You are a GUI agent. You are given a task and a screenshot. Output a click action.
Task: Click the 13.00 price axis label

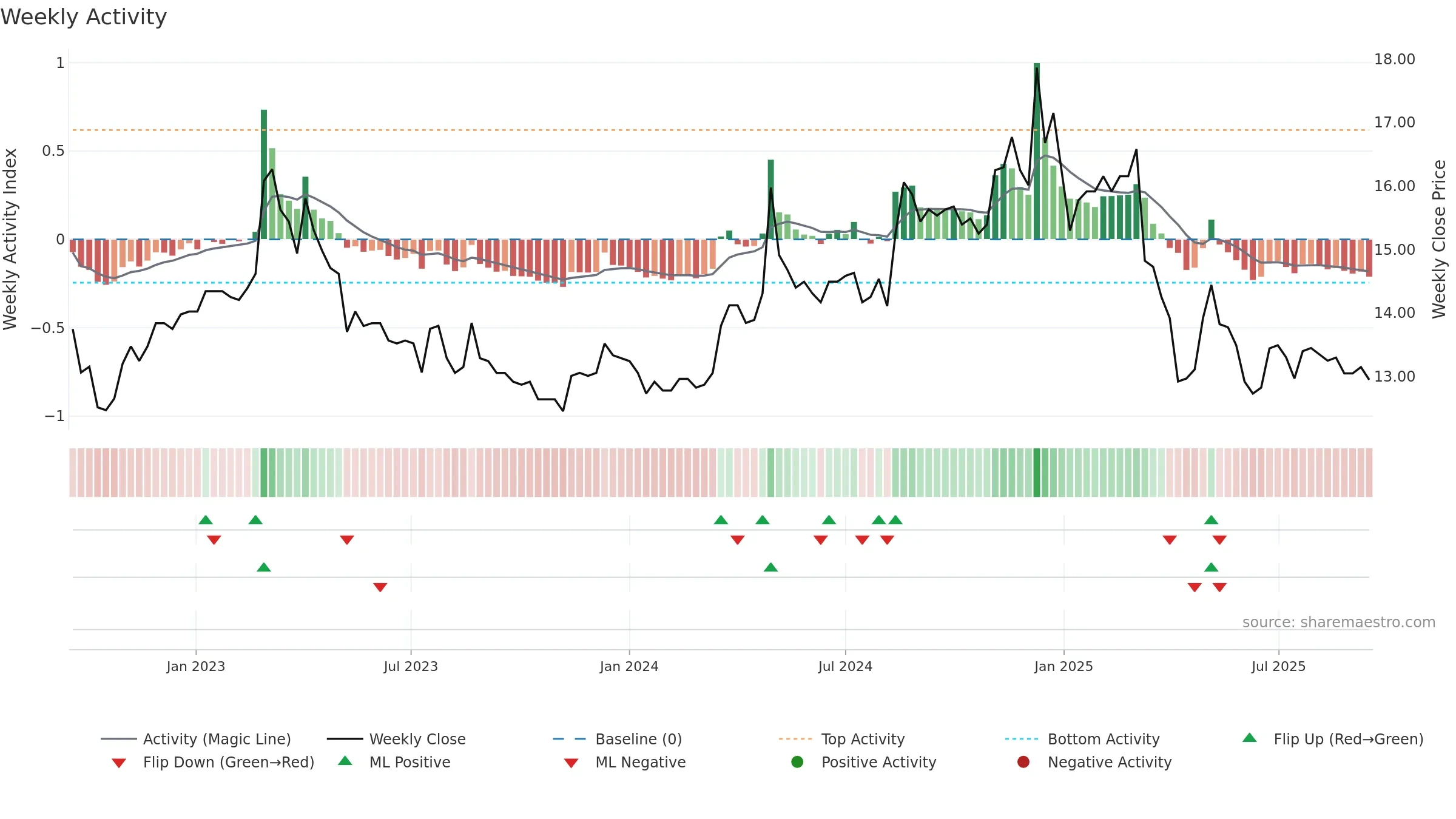click(1395, 377)
